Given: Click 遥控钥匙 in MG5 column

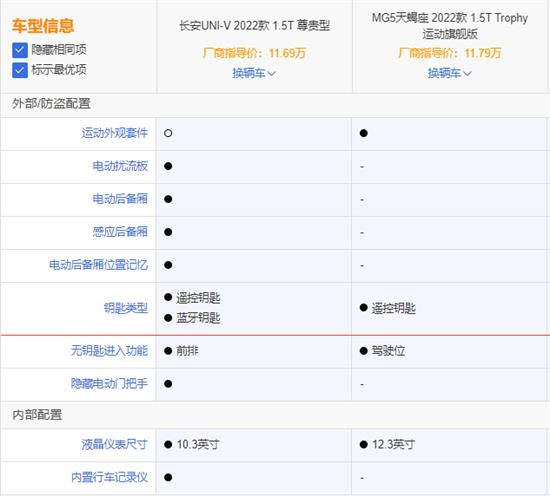Looking at the screenshot, I should 394,308.
